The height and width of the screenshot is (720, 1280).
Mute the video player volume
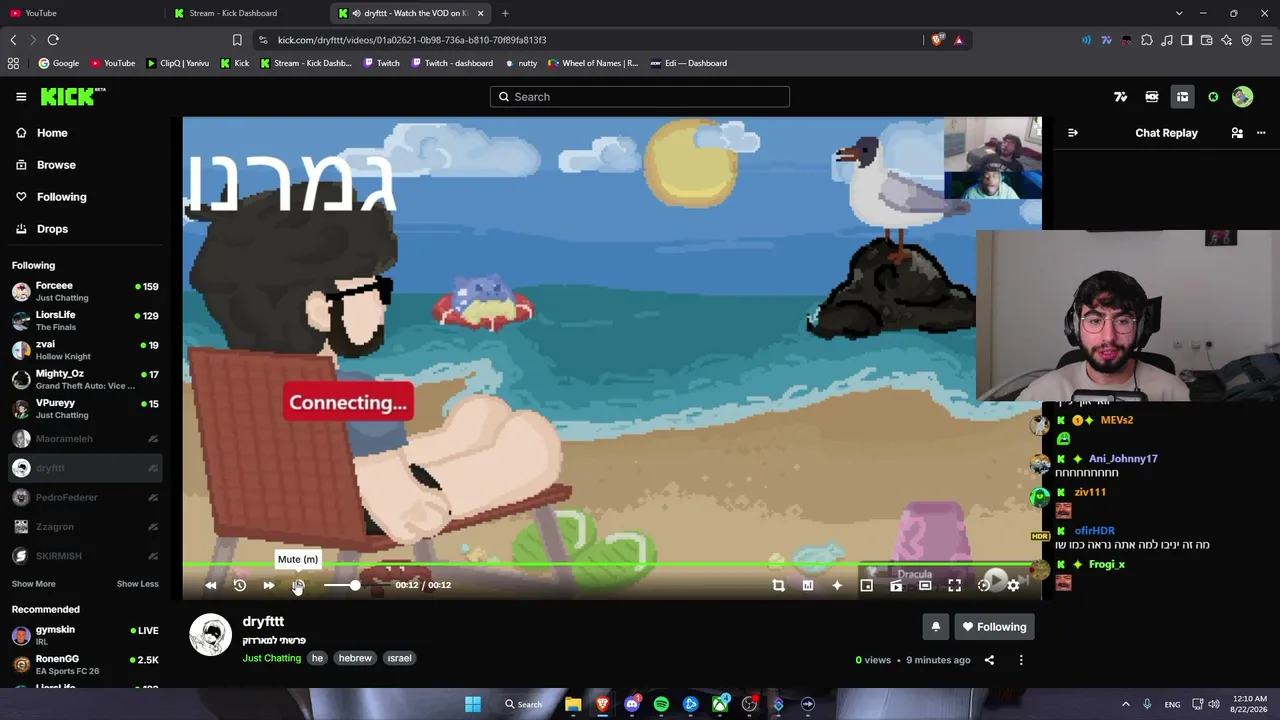pyautogui.click(x=298, y=585)
